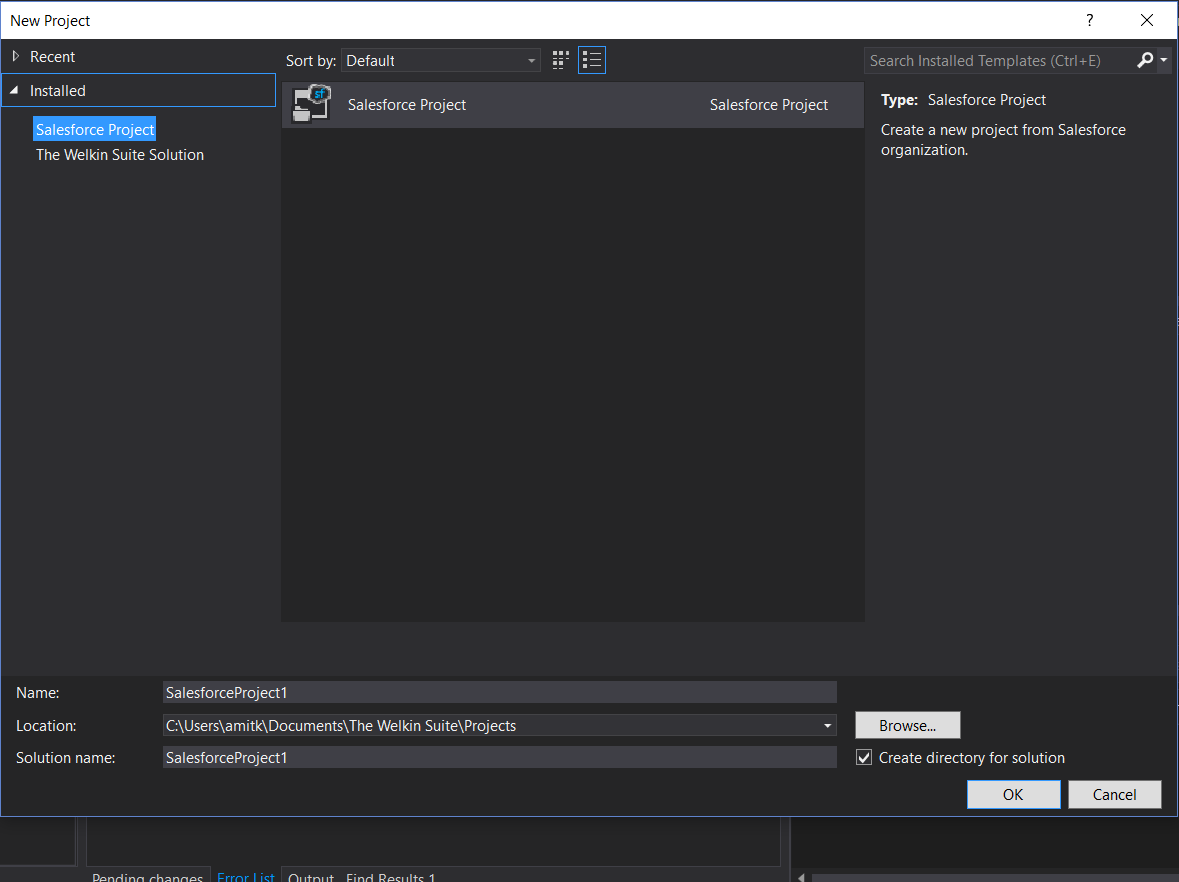
Task: Open the Location path dropdown
Action: (828, 726)
